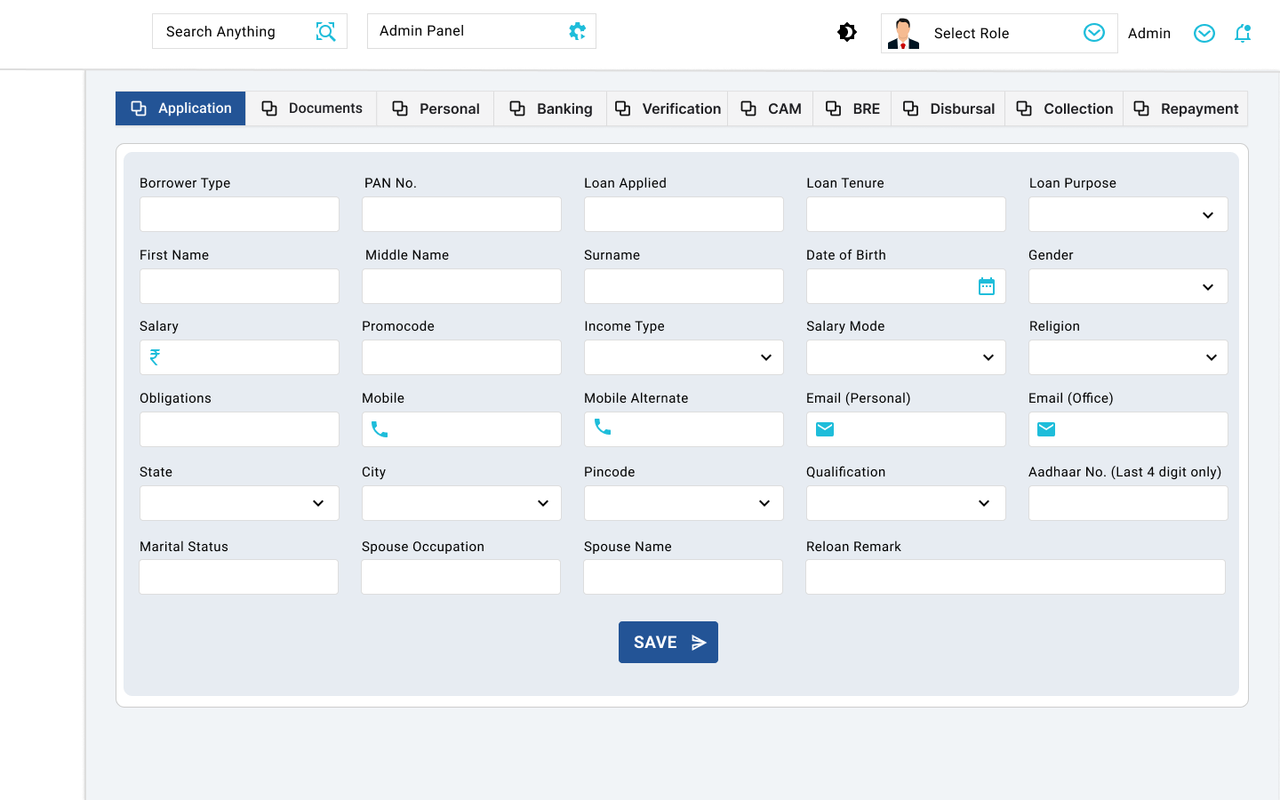Click the Reloan Remark input field

(x=1014, y=577)
